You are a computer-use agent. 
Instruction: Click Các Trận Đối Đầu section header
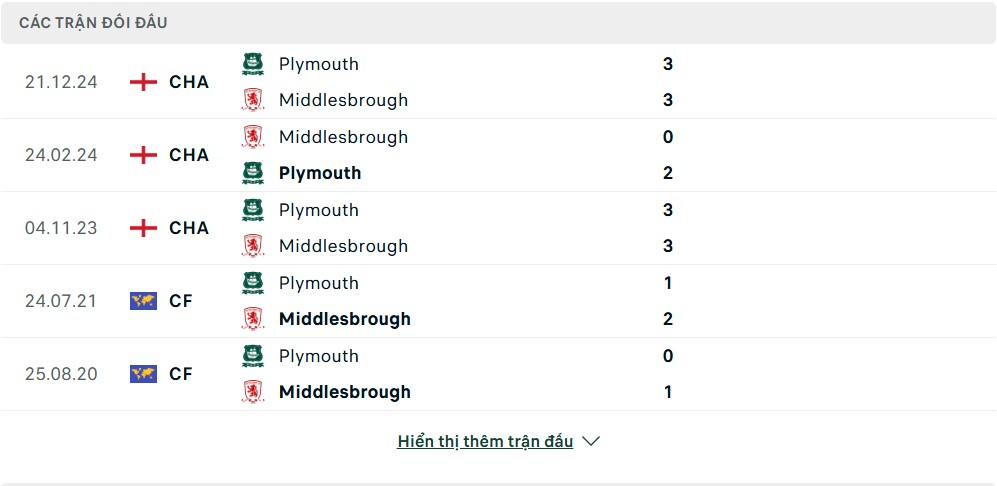[x=93, y=23]
